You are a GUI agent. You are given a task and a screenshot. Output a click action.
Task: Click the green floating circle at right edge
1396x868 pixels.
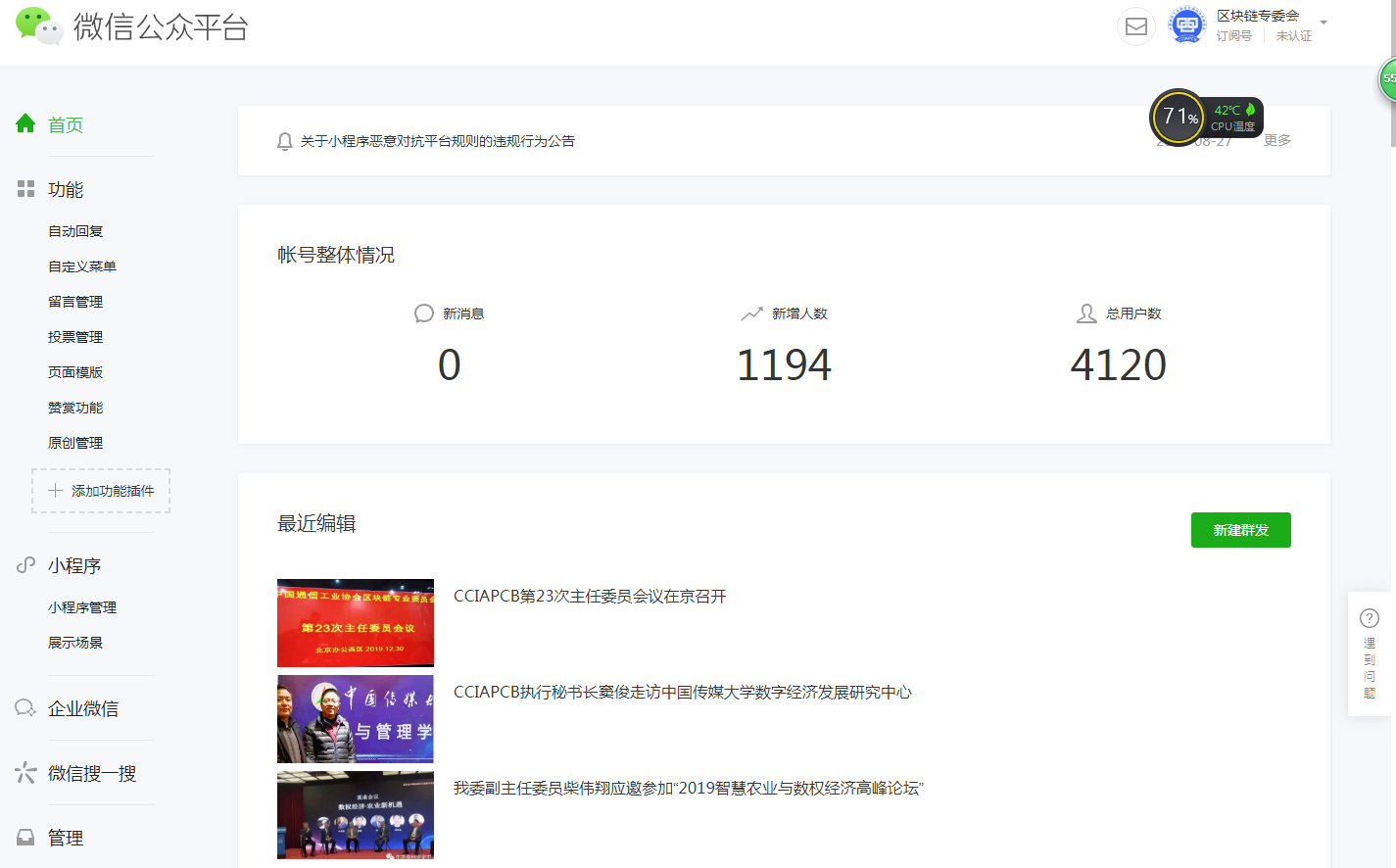coord(1387,78)
